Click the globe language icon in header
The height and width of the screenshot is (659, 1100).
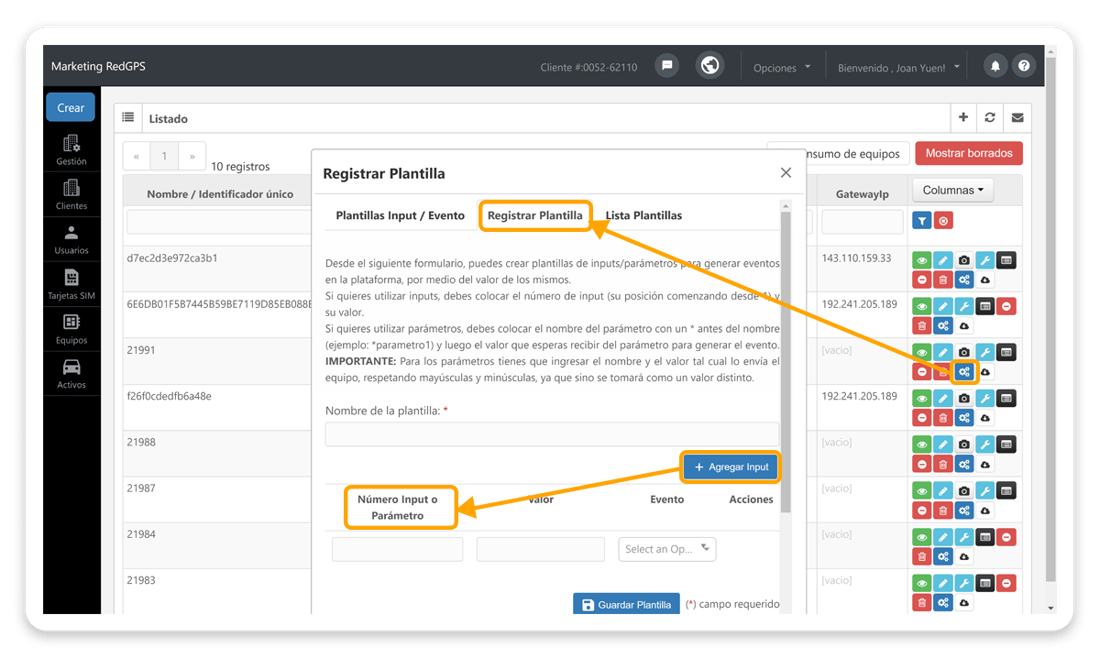(710, 66)
